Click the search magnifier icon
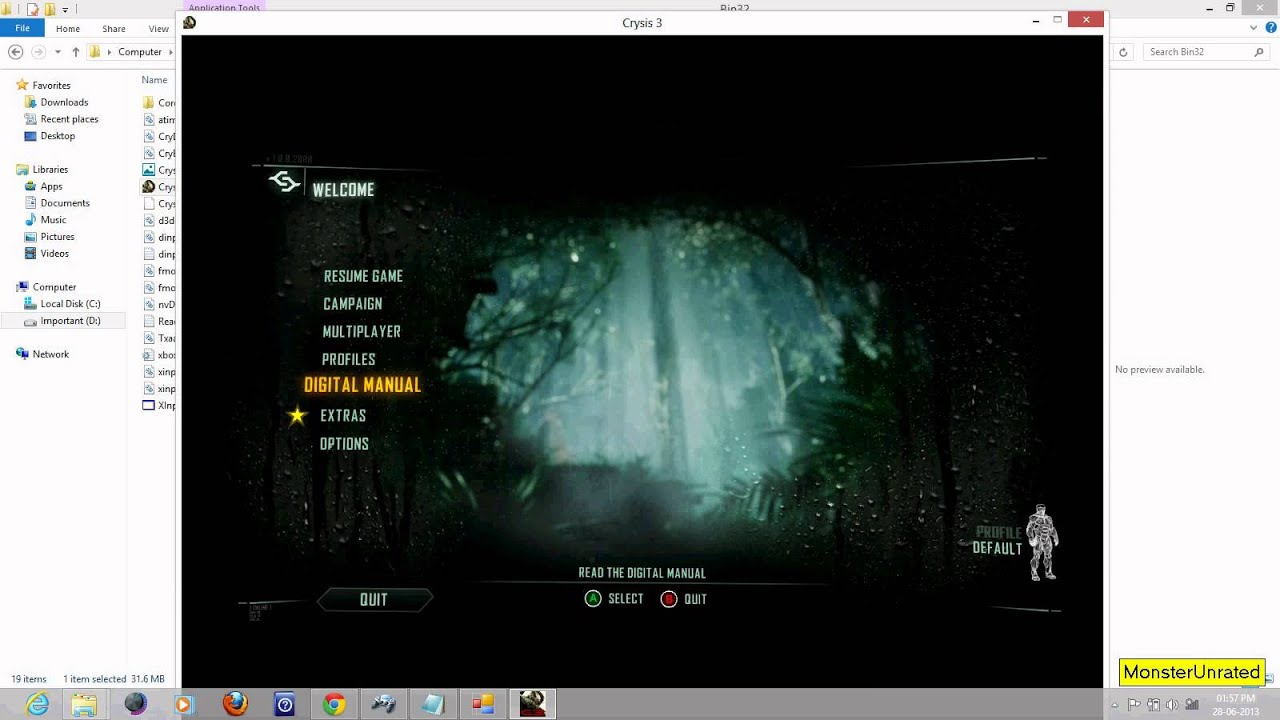1280x720 pixels. coord(1259,52)
